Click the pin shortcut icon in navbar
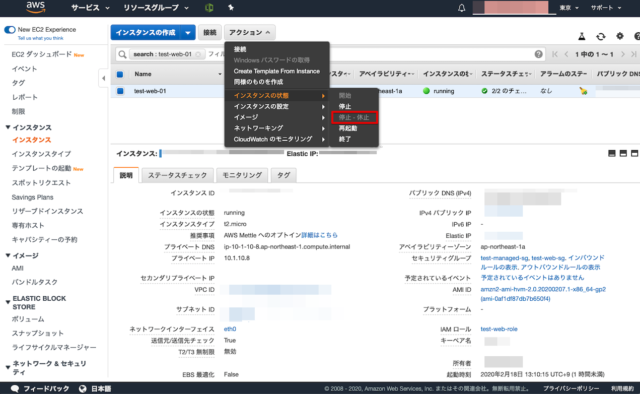The height and width of the screenshot is (394, 640). pyautogui.click(x=231, y=7)
